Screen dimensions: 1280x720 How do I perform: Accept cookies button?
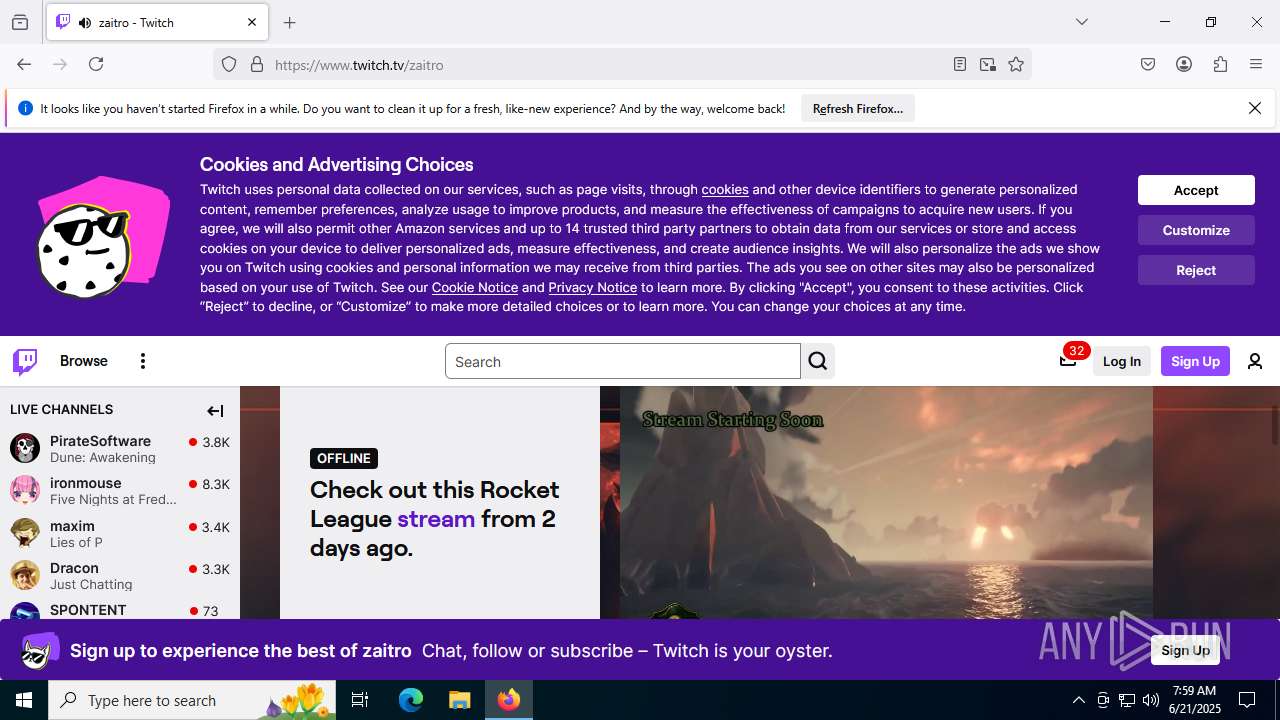(x=1196, y=190)
